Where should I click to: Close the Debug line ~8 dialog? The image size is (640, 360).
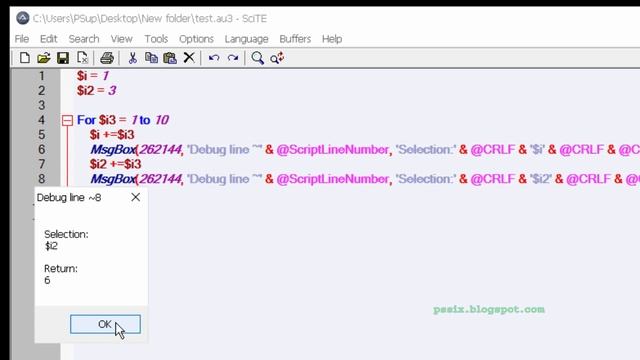[x=136, y=198]
